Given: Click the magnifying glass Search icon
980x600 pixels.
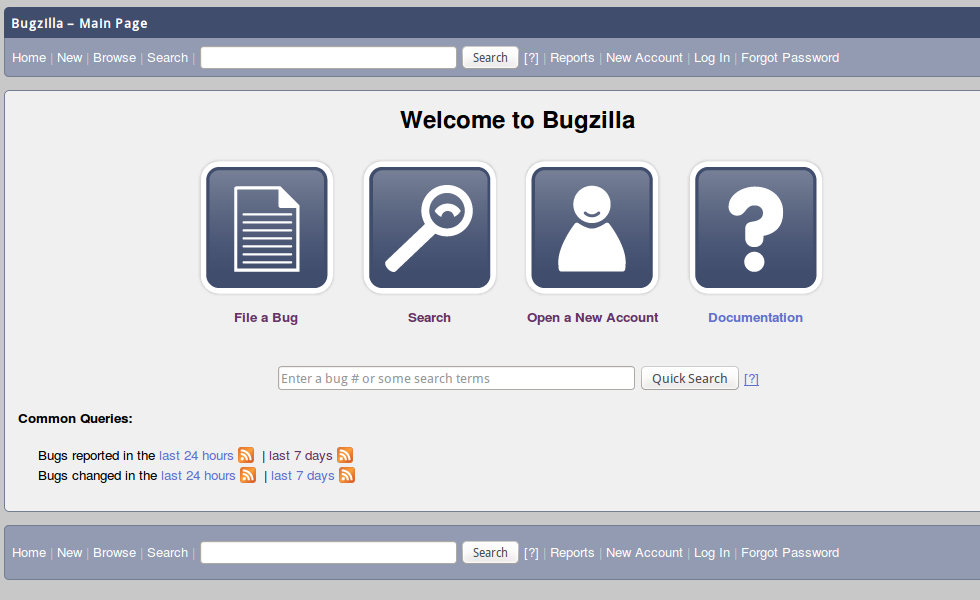Looking at the screenshot, I should coord(429,228).
